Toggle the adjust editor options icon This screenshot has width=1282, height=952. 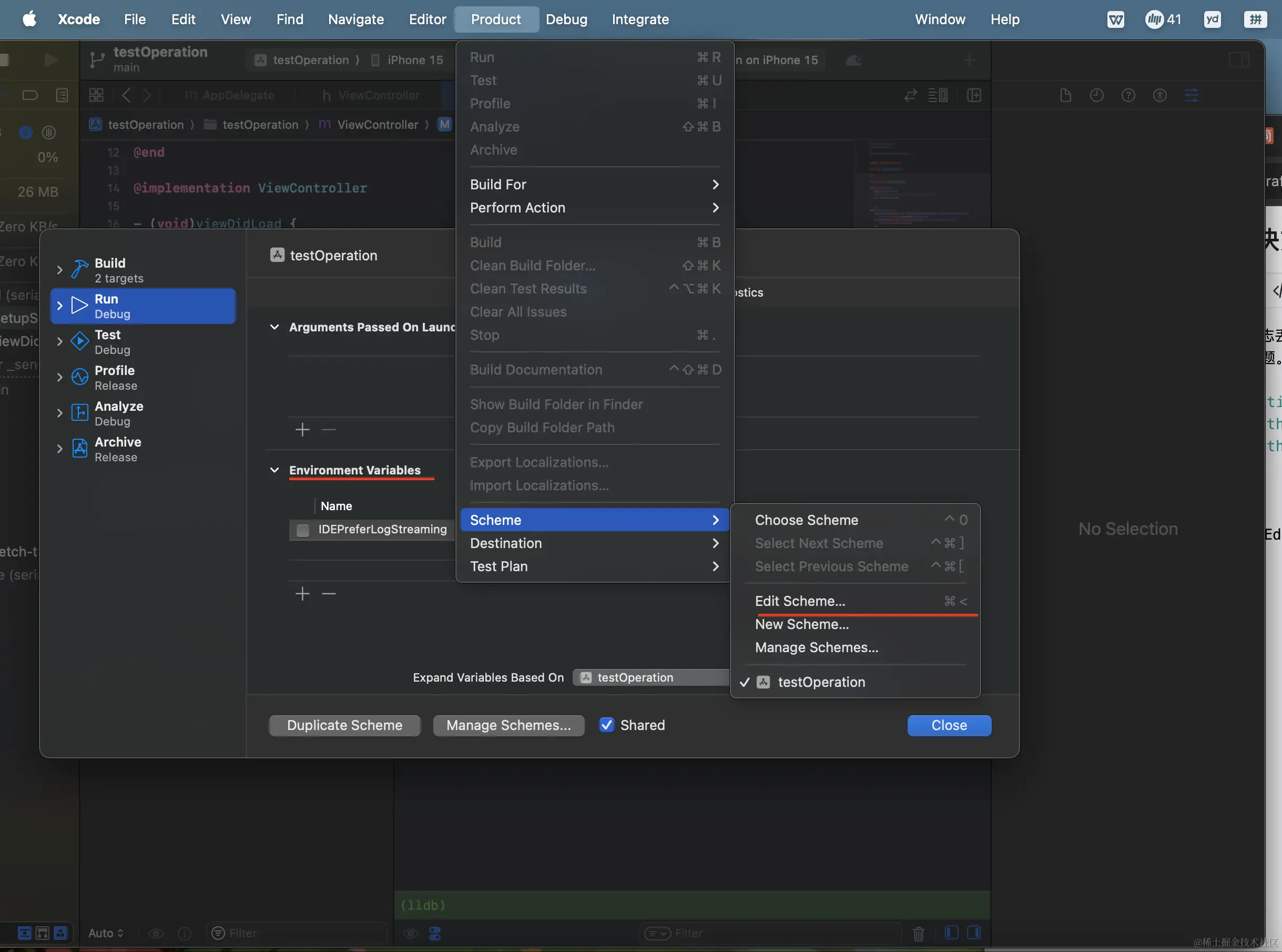[x=938, y=95]
